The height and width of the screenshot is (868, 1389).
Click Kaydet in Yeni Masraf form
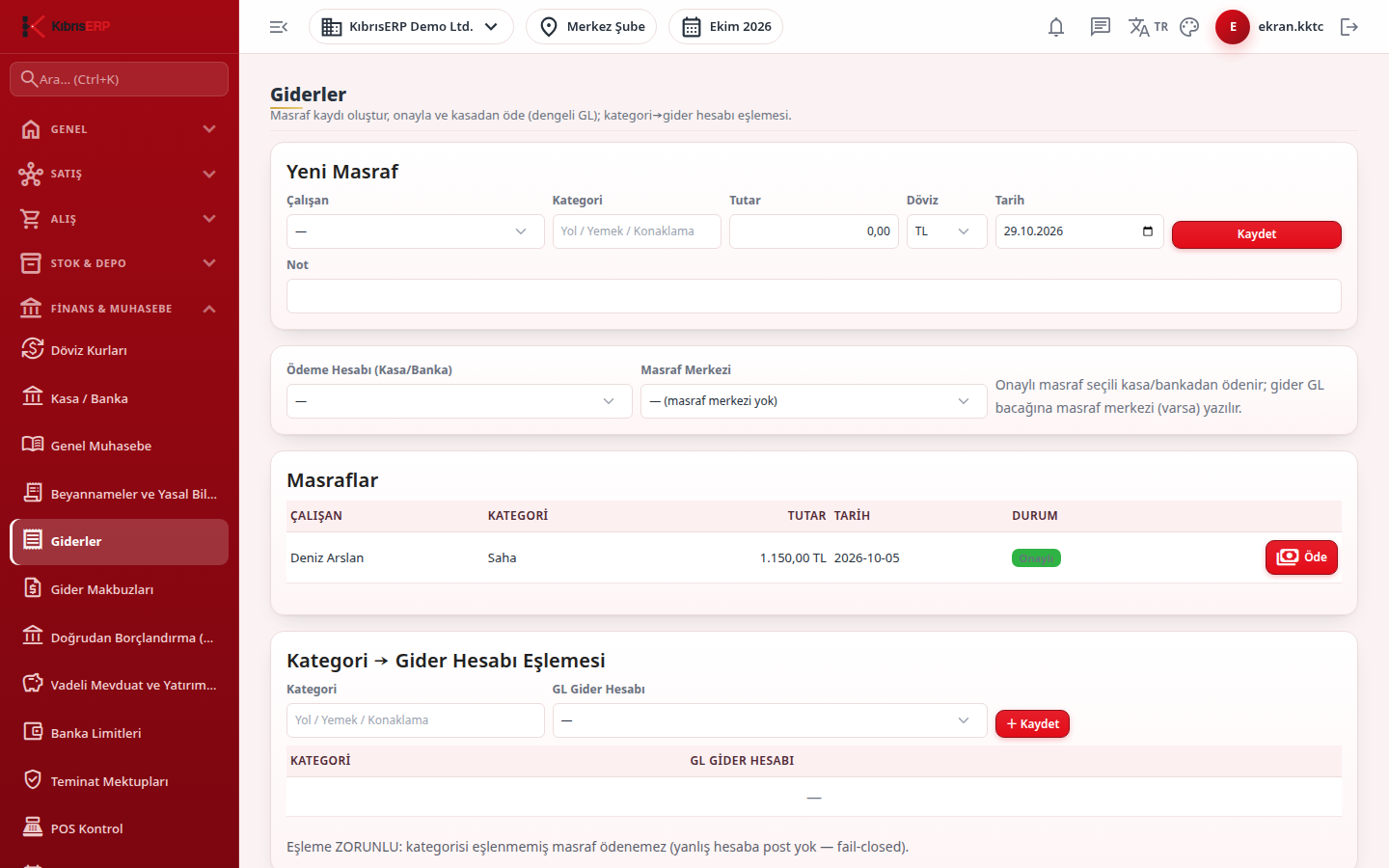tap(1256, 234)
